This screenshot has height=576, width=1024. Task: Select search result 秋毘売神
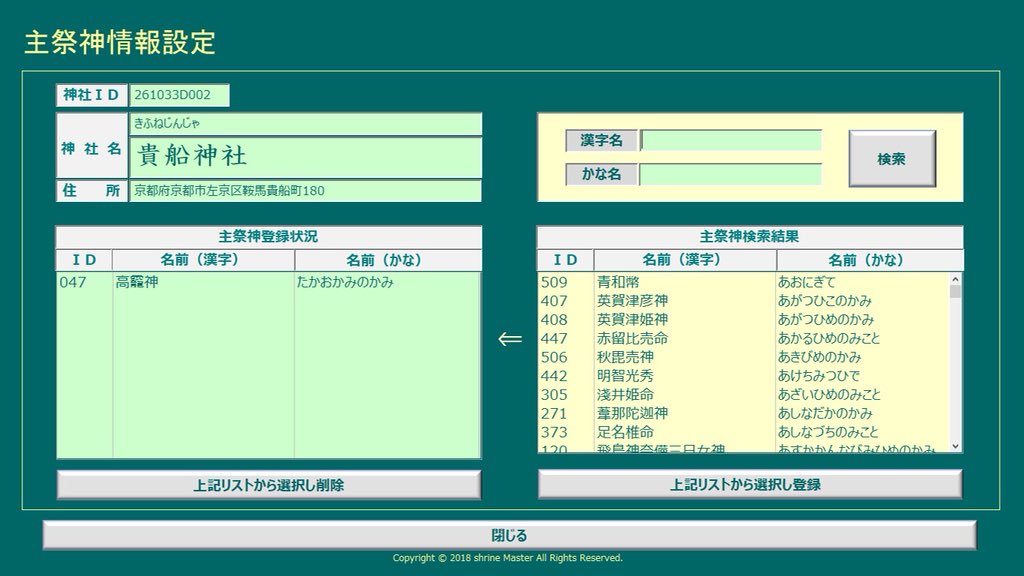click(x=625, y=357)
